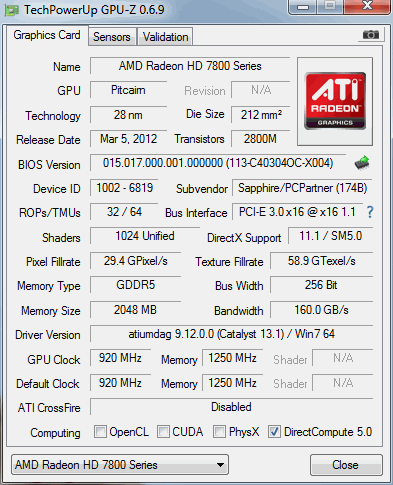
Task: Click the graphics card selector dropdown arrow
Action: point(220,464)
